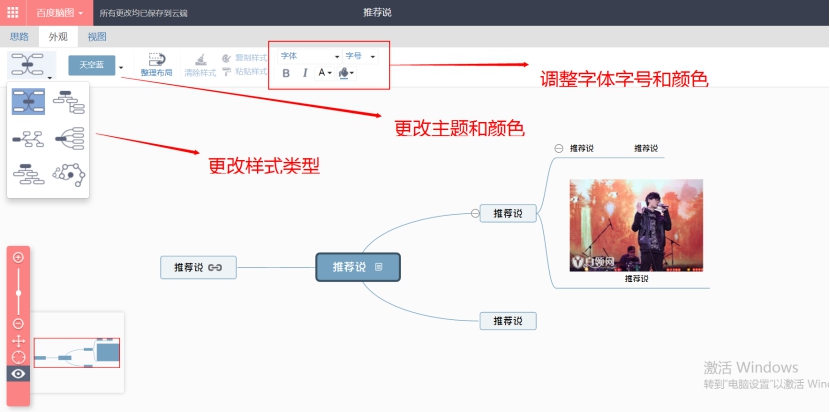Click the navigator minimap viewport
Screen dimensions: 830x412
pos(77,353)
